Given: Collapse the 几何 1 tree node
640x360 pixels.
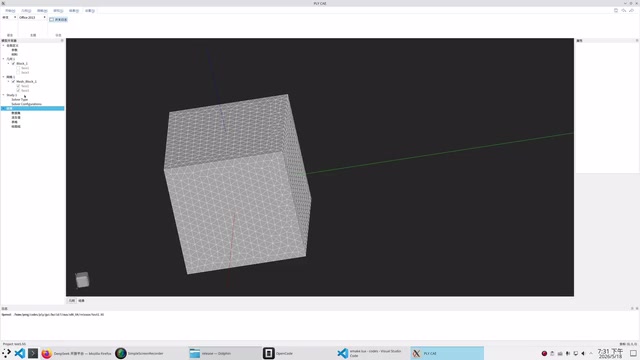Looking at the screenshot, I should click(3, 59).
